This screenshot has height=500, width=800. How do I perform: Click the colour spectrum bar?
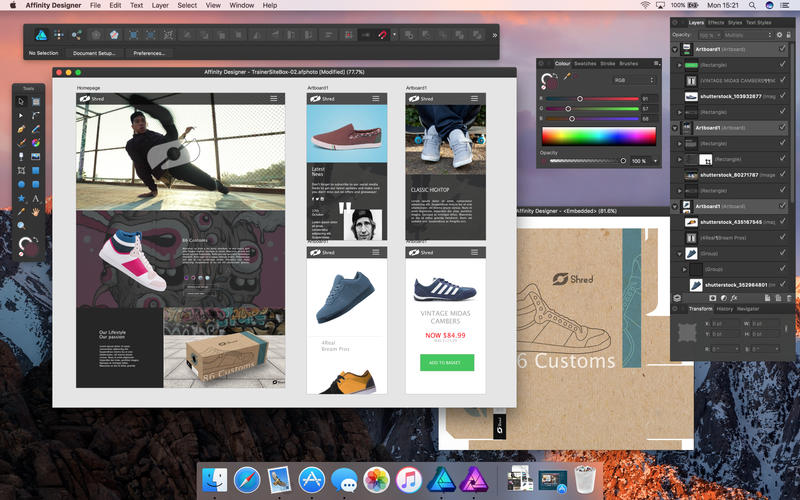[x=598, y=136]
